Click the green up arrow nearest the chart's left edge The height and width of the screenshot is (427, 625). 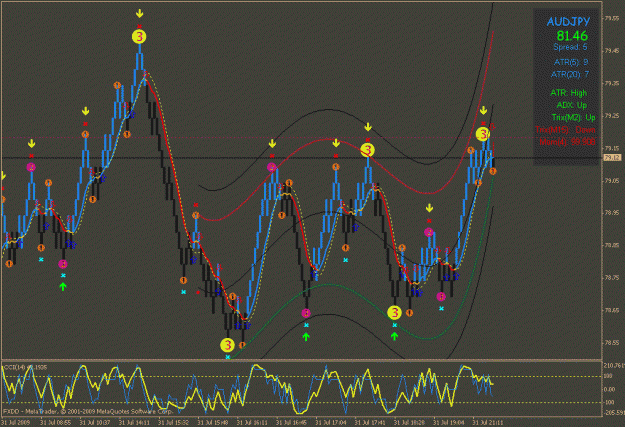click(63, 286)
